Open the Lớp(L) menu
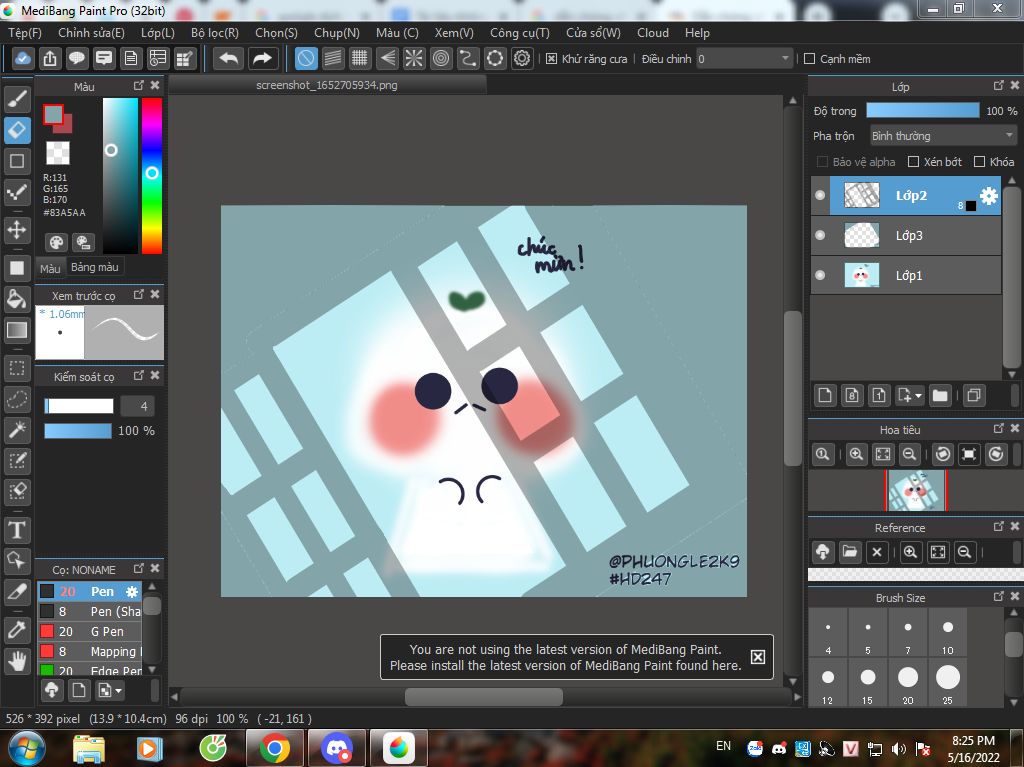This screenshot has width=1024, height=767. click(x=157, y=33)
